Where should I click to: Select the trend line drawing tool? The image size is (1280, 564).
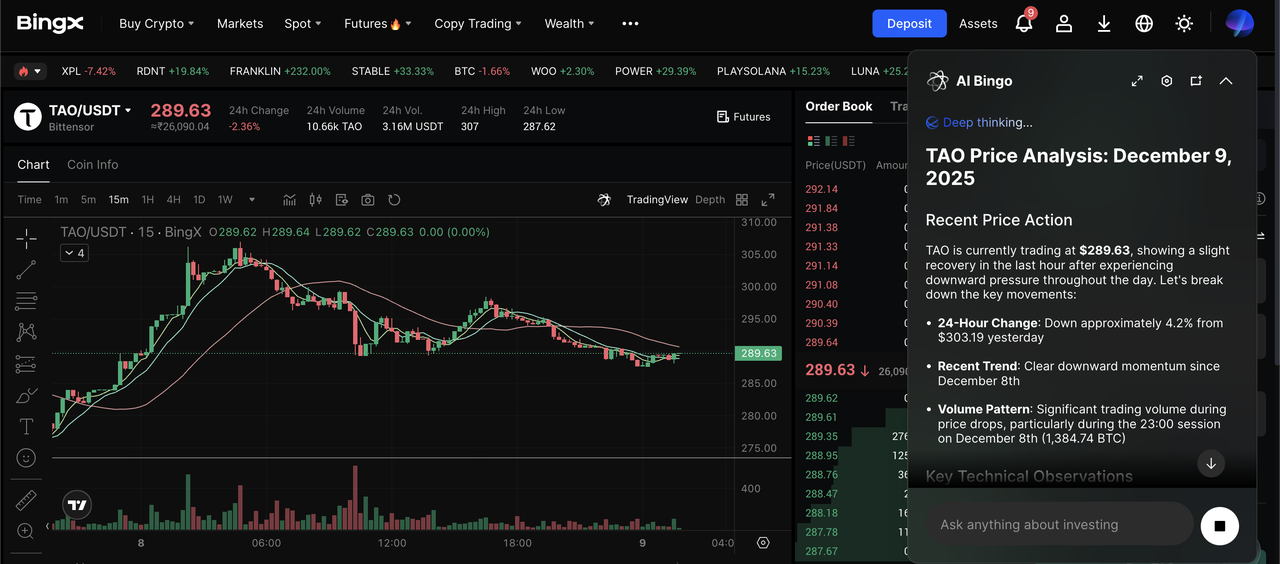tap(27, 269)
